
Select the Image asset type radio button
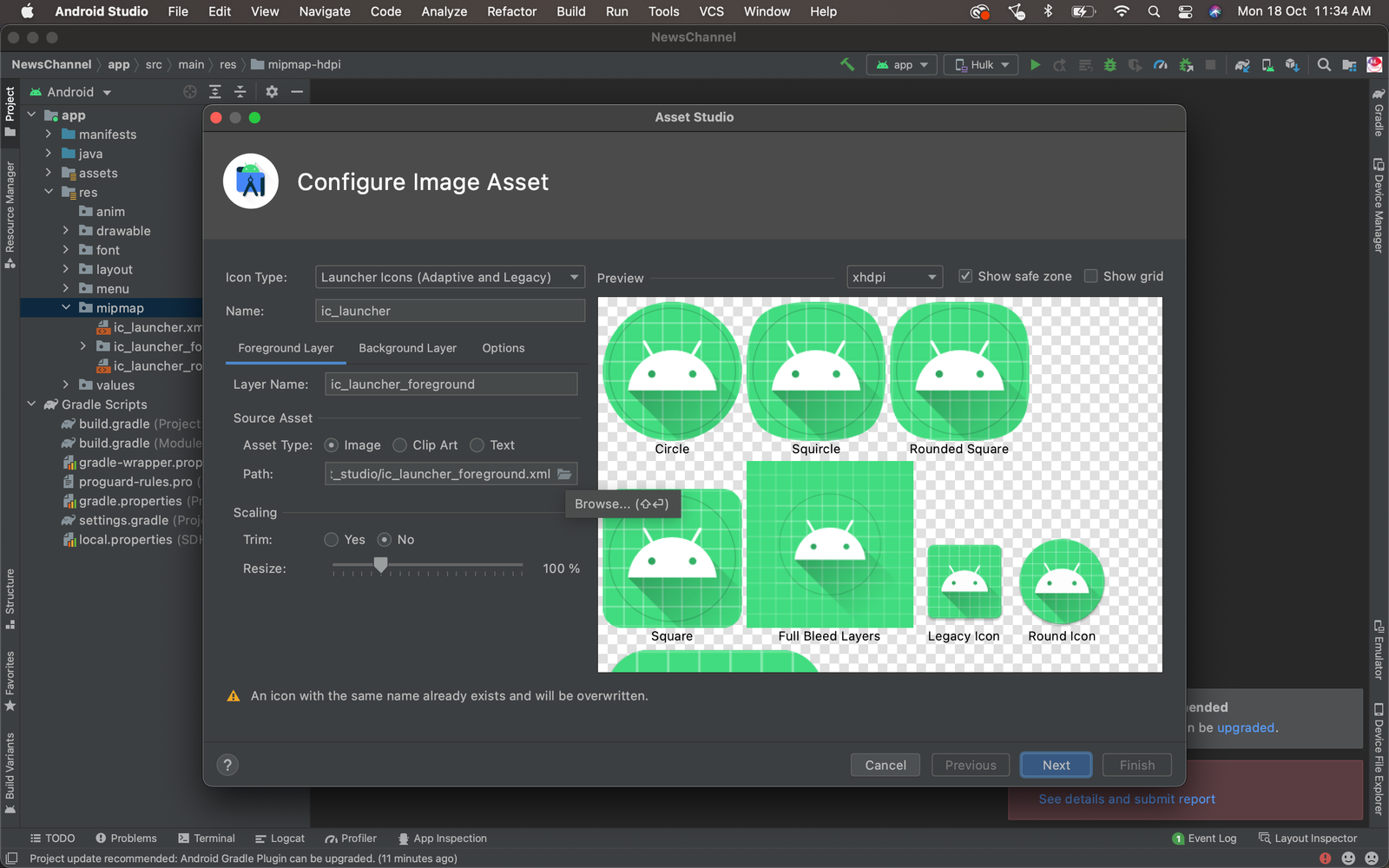pyautogui.click(x=332, y=445)
